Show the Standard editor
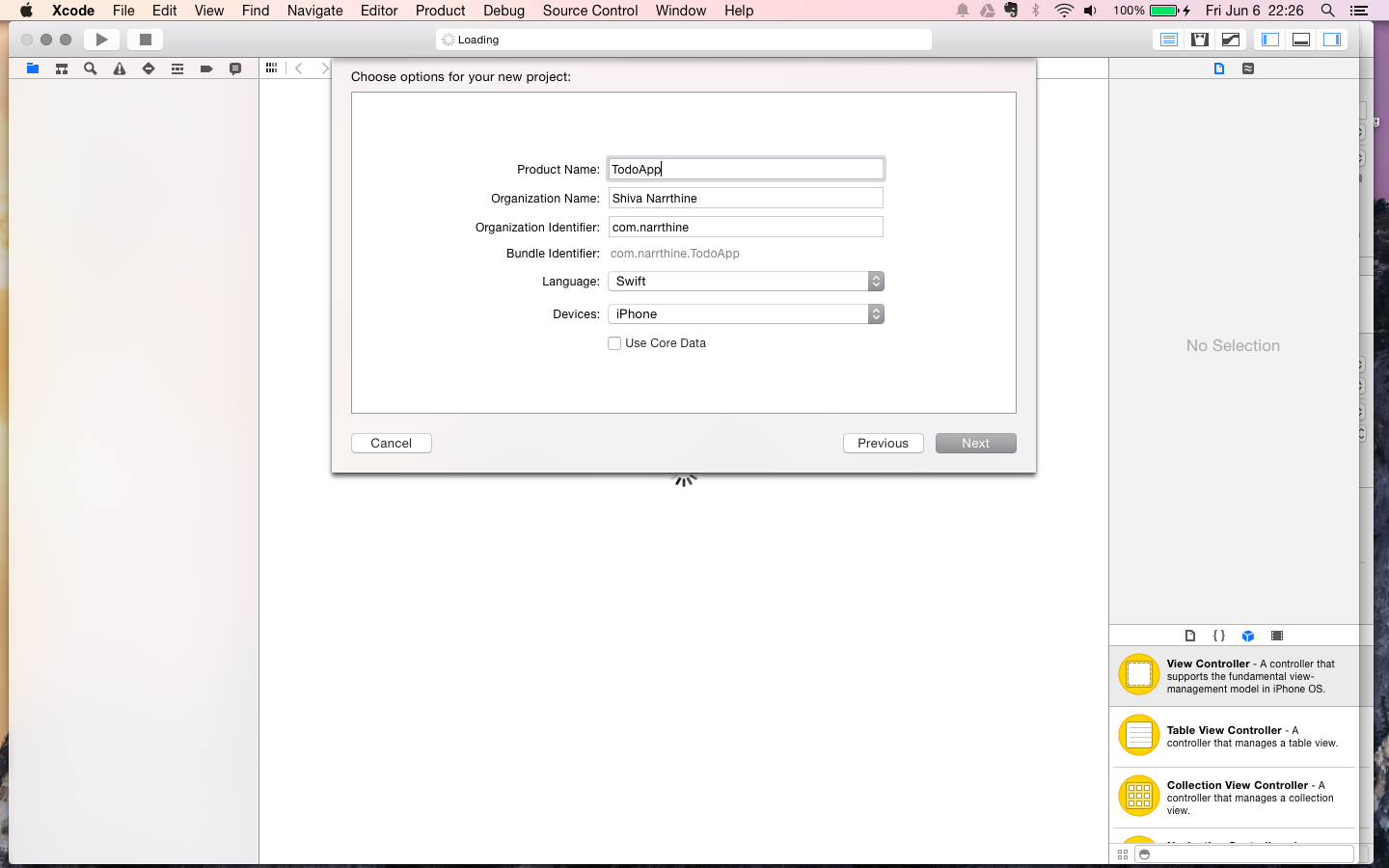 (1169, 40)
